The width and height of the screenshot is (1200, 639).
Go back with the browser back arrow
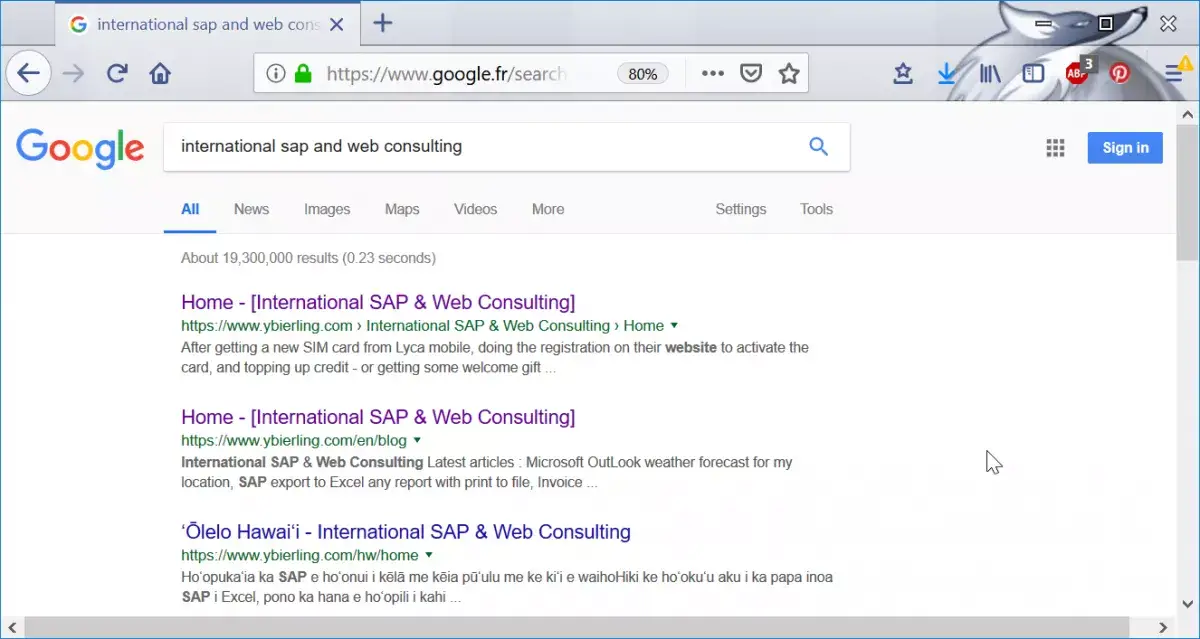click(x=29, y=73)
